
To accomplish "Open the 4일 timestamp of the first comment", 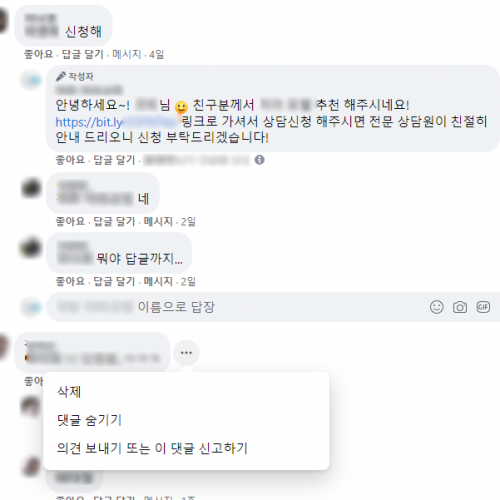I will (x=156, y=54).
